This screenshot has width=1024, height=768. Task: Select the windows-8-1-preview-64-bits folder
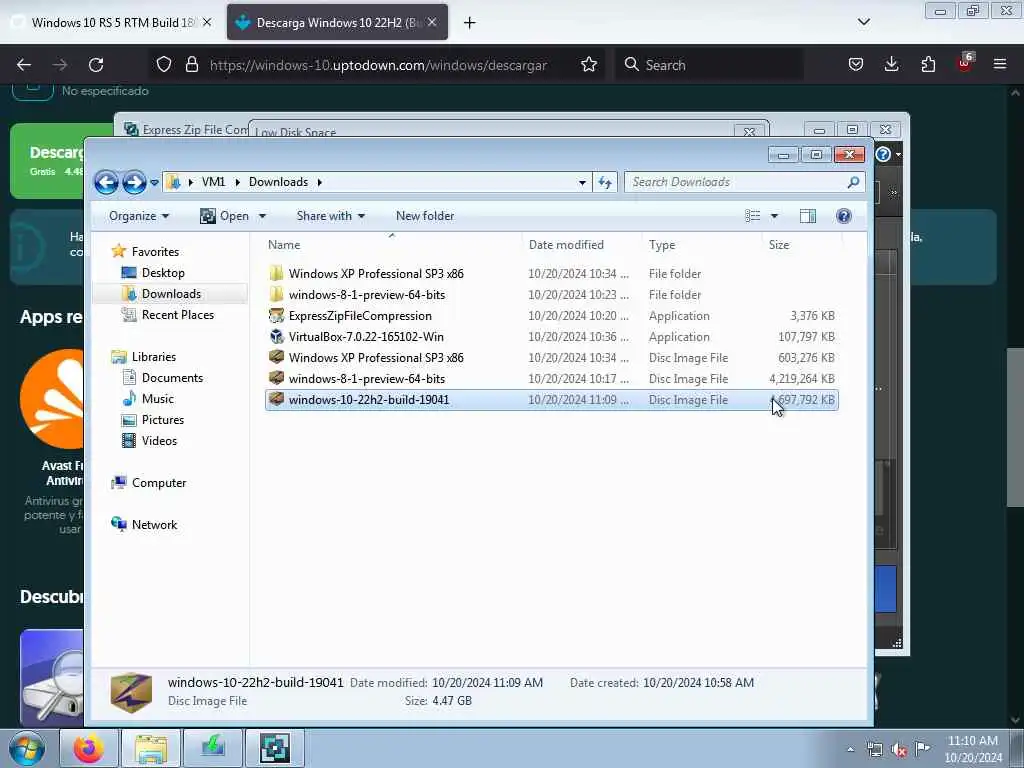click(x=552, y=295)
